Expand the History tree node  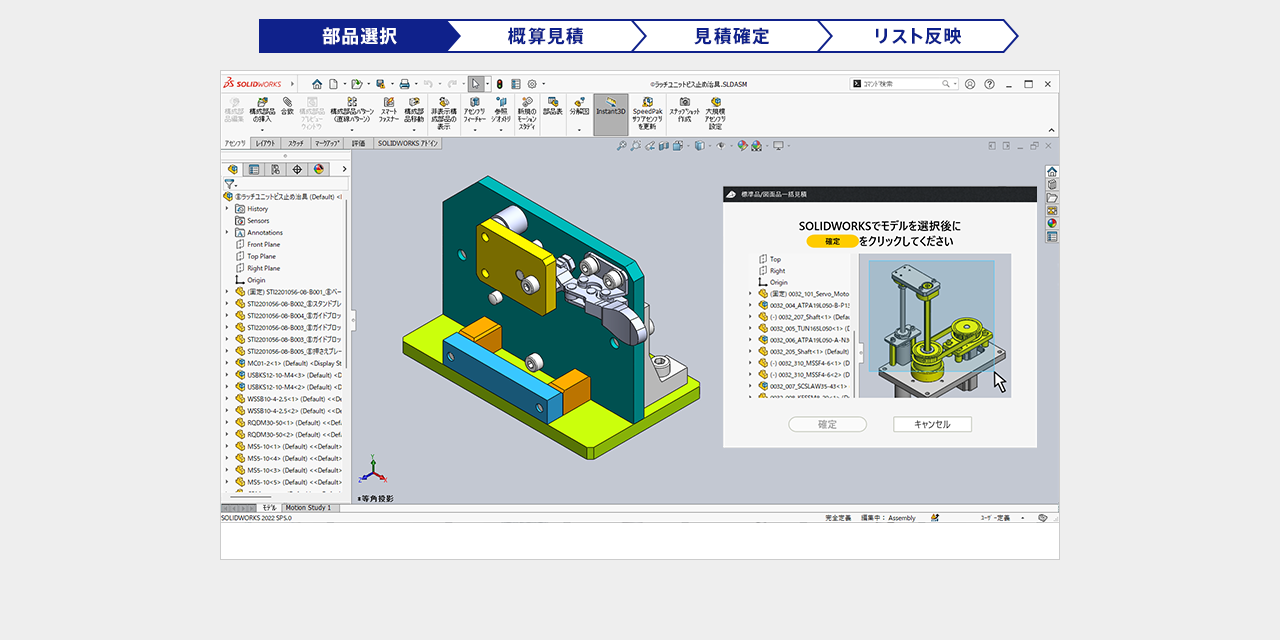(227, 209)
